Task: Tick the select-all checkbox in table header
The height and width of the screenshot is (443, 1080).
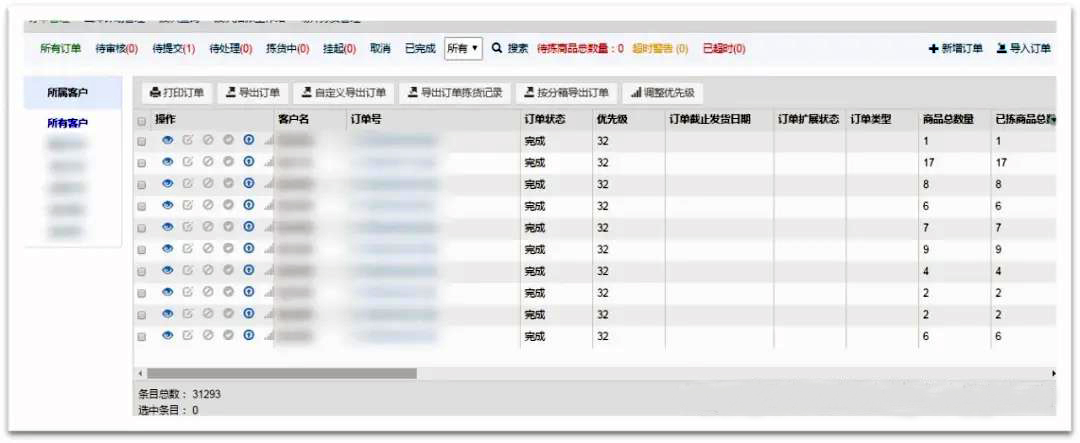Action: coord(141,121)
